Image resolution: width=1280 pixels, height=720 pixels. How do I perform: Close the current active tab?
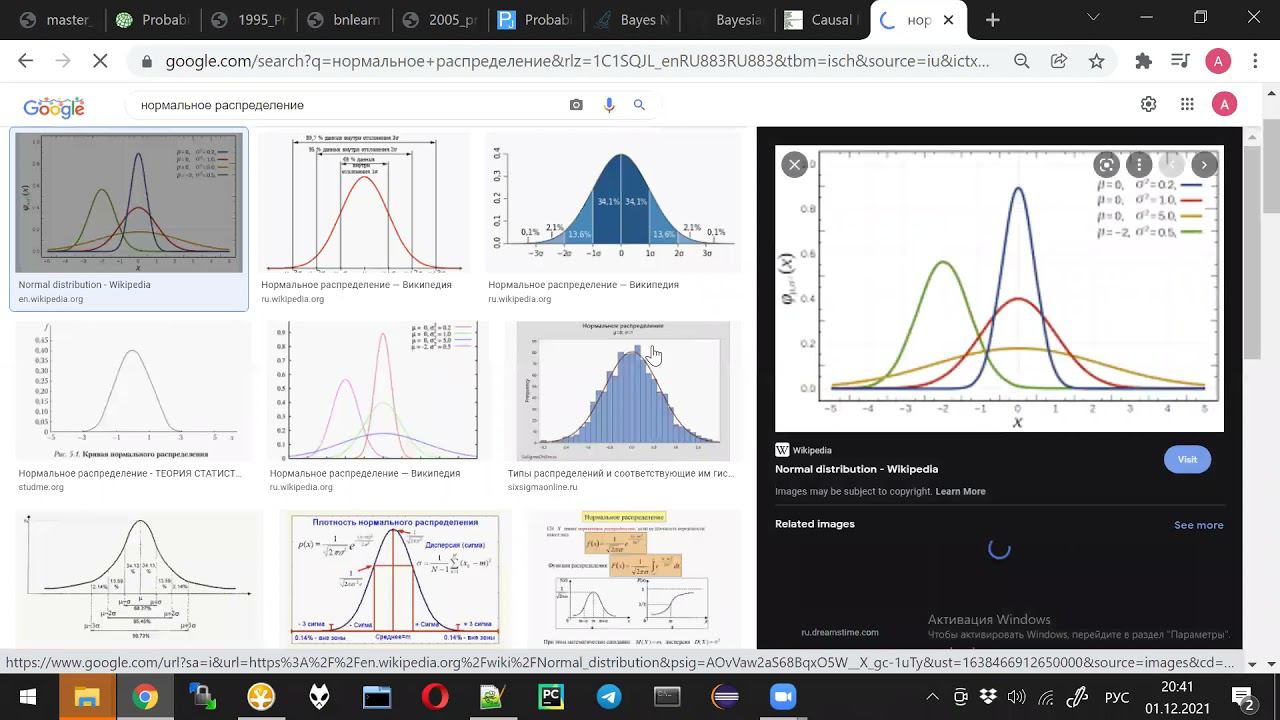[948, 20]
